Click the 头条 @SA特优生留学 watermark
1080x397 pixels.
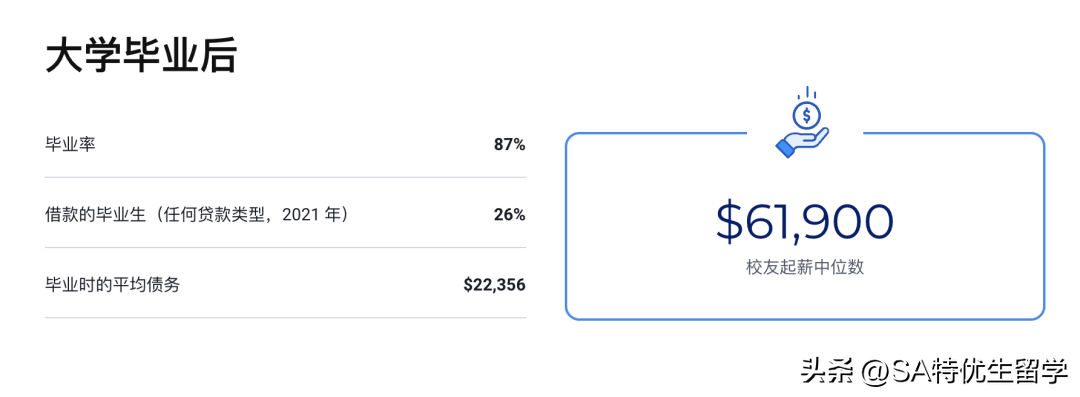coord(933,372)
